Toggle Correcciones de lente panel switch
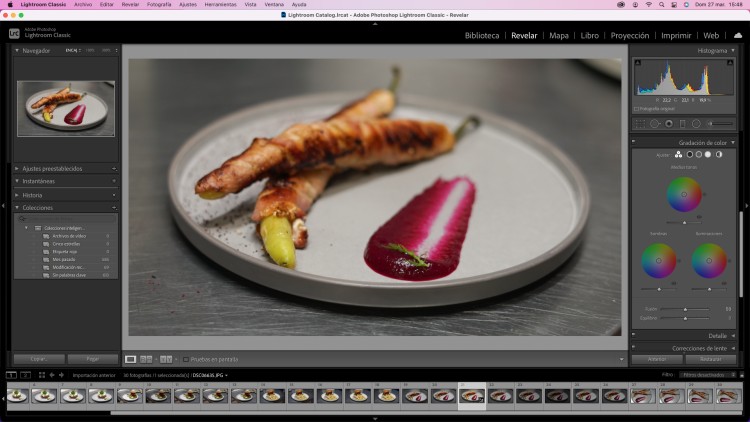This screenshot has width=750, height=422. pyautogui.click(x=633, y=347)
